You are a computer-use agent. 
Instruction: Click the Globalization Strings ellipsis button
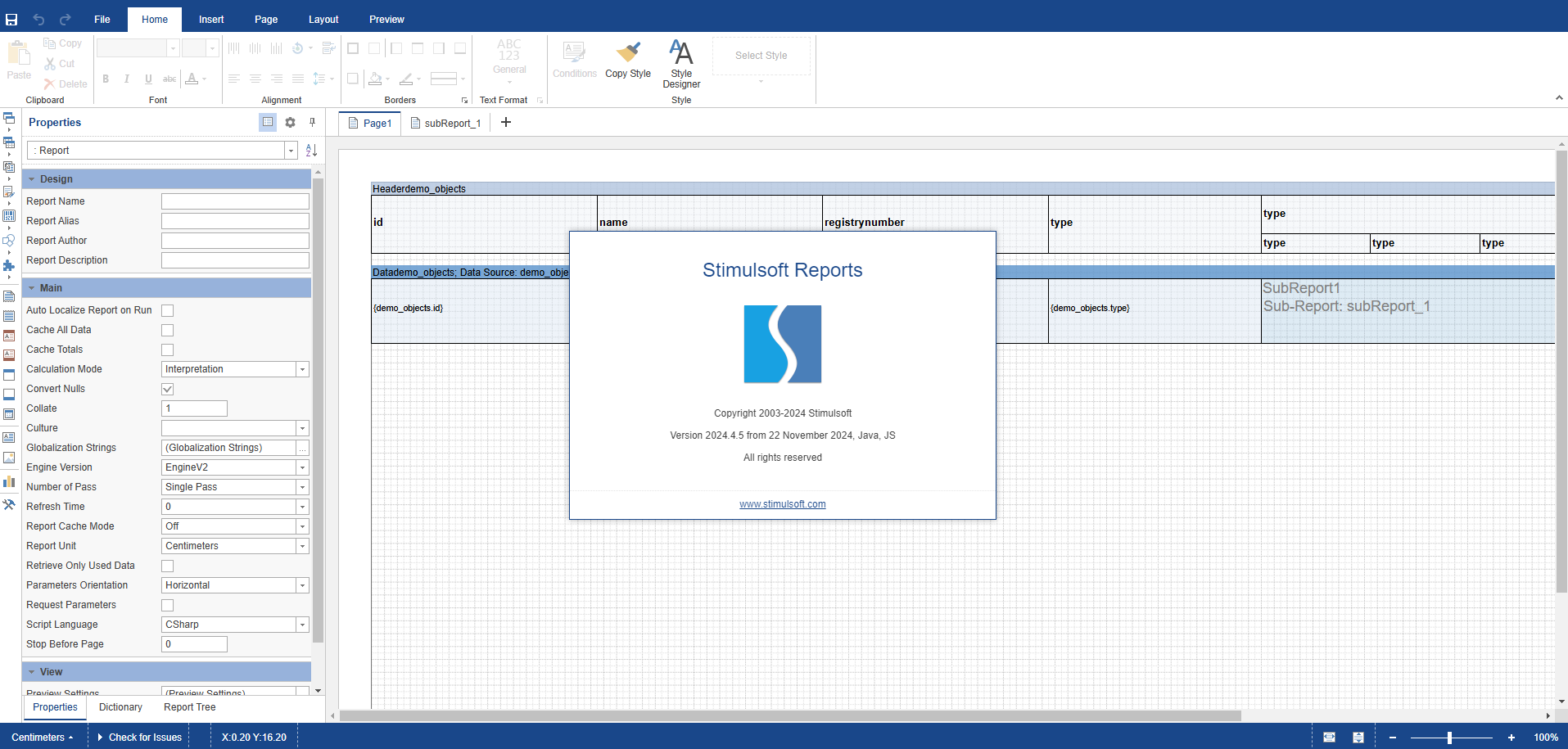pos(302,448)
